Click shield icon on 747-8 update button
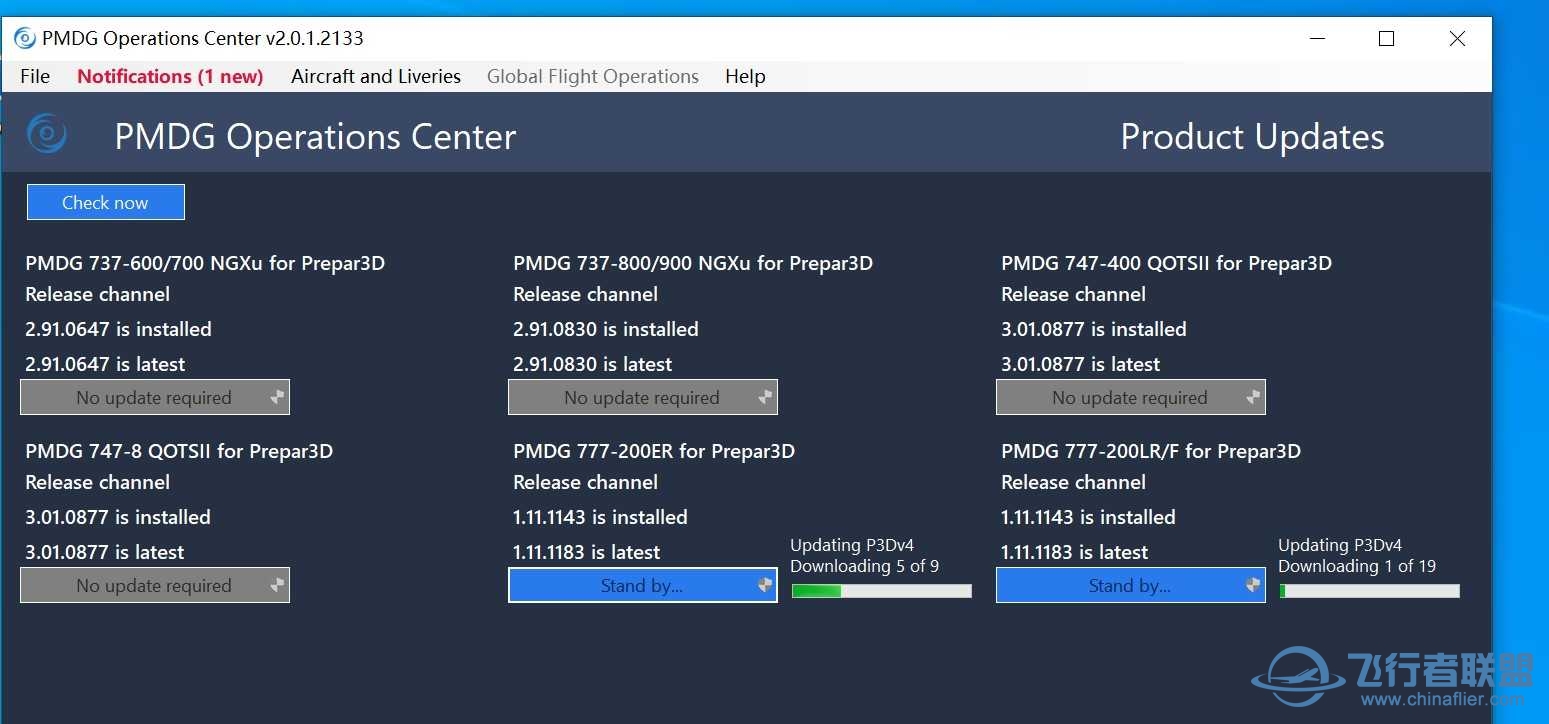 [x=277, y=586]
